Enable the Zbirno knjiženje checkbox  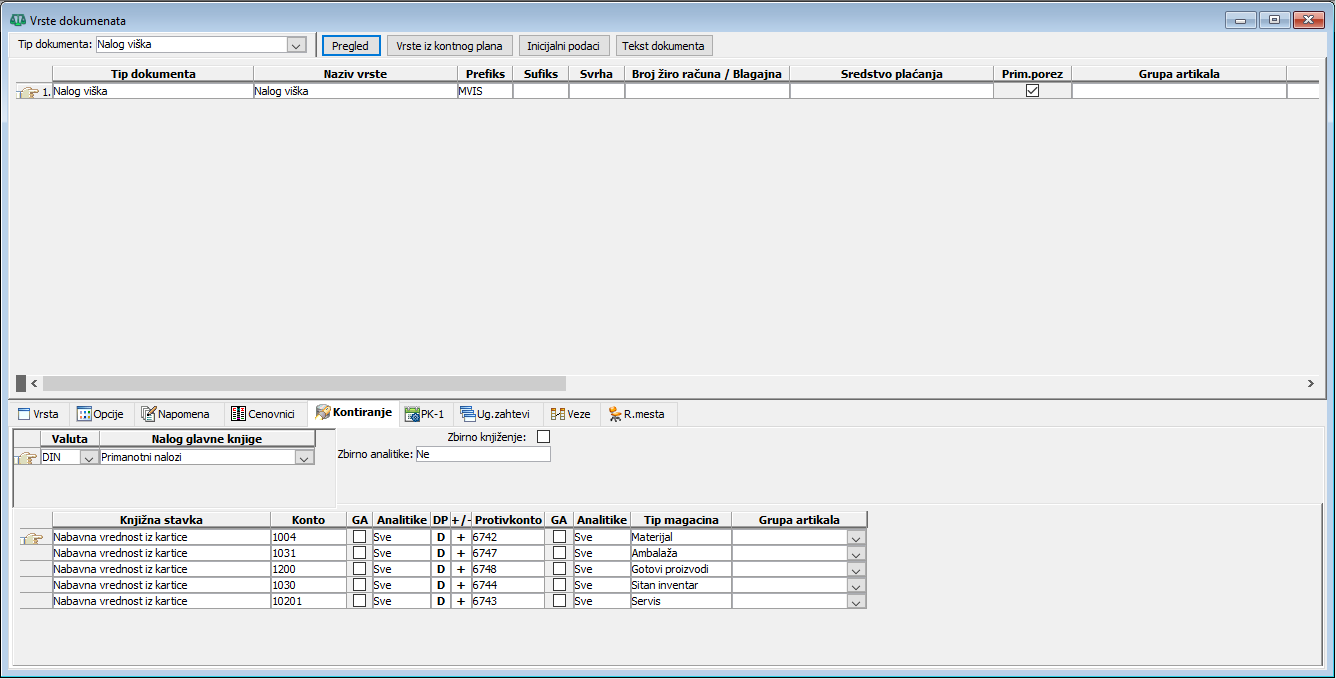coord(544,437)
